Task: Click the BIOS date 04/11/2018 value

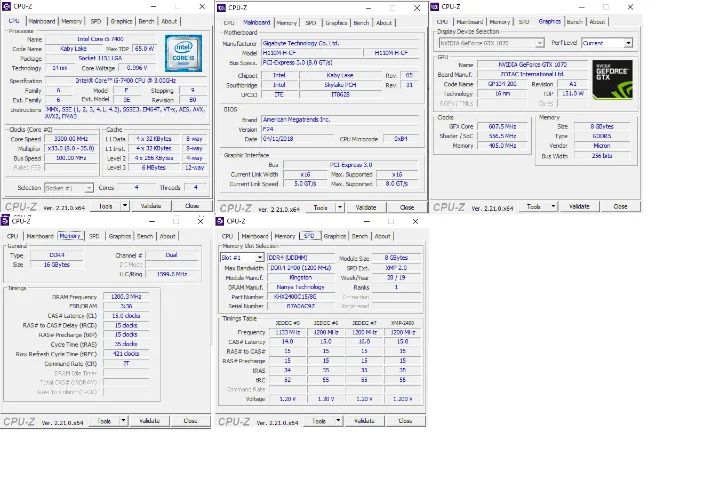Action: click(297, 139)
